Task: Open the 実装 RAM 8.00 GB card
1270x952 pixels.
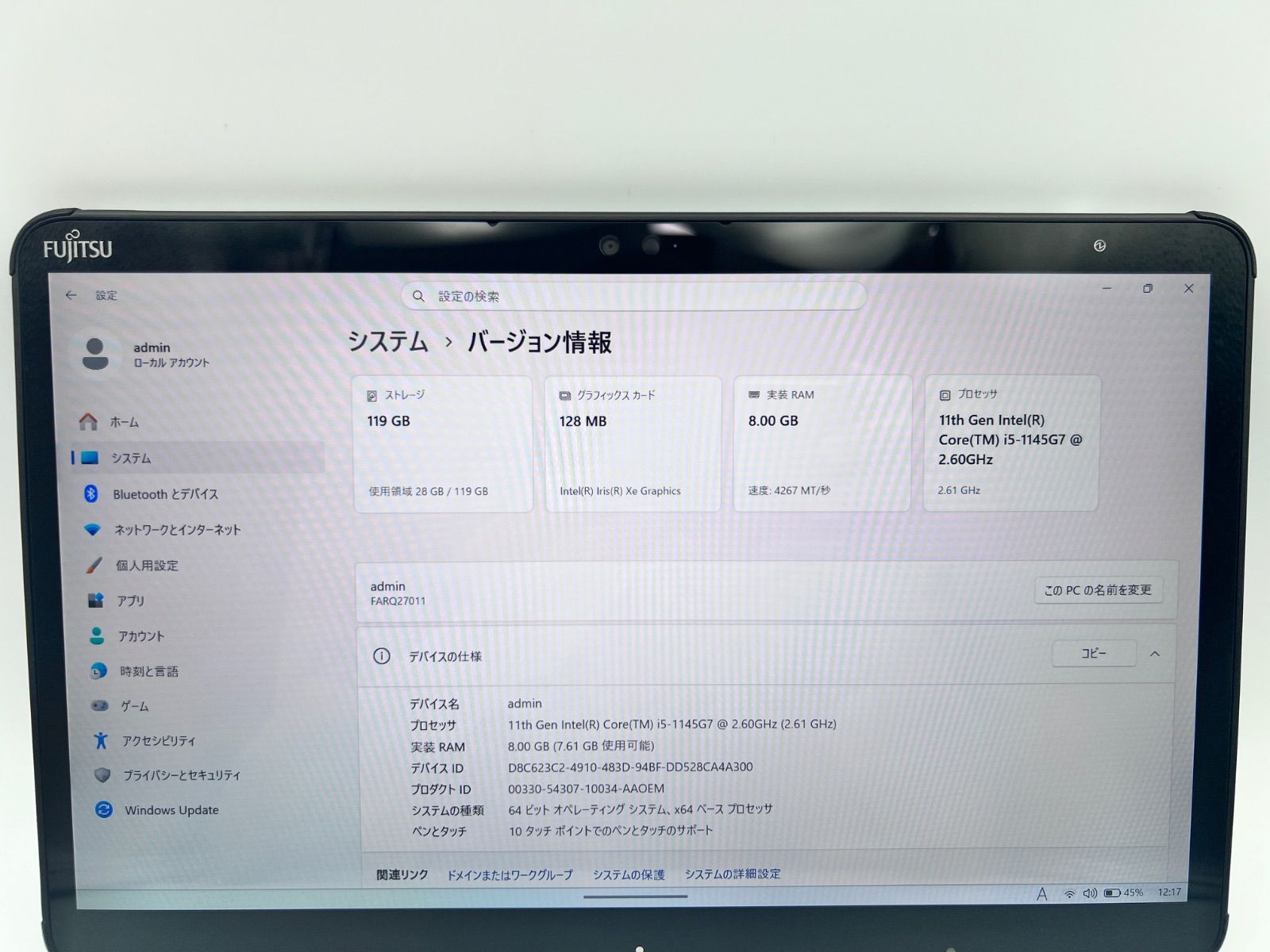Action: click(822, 443)
